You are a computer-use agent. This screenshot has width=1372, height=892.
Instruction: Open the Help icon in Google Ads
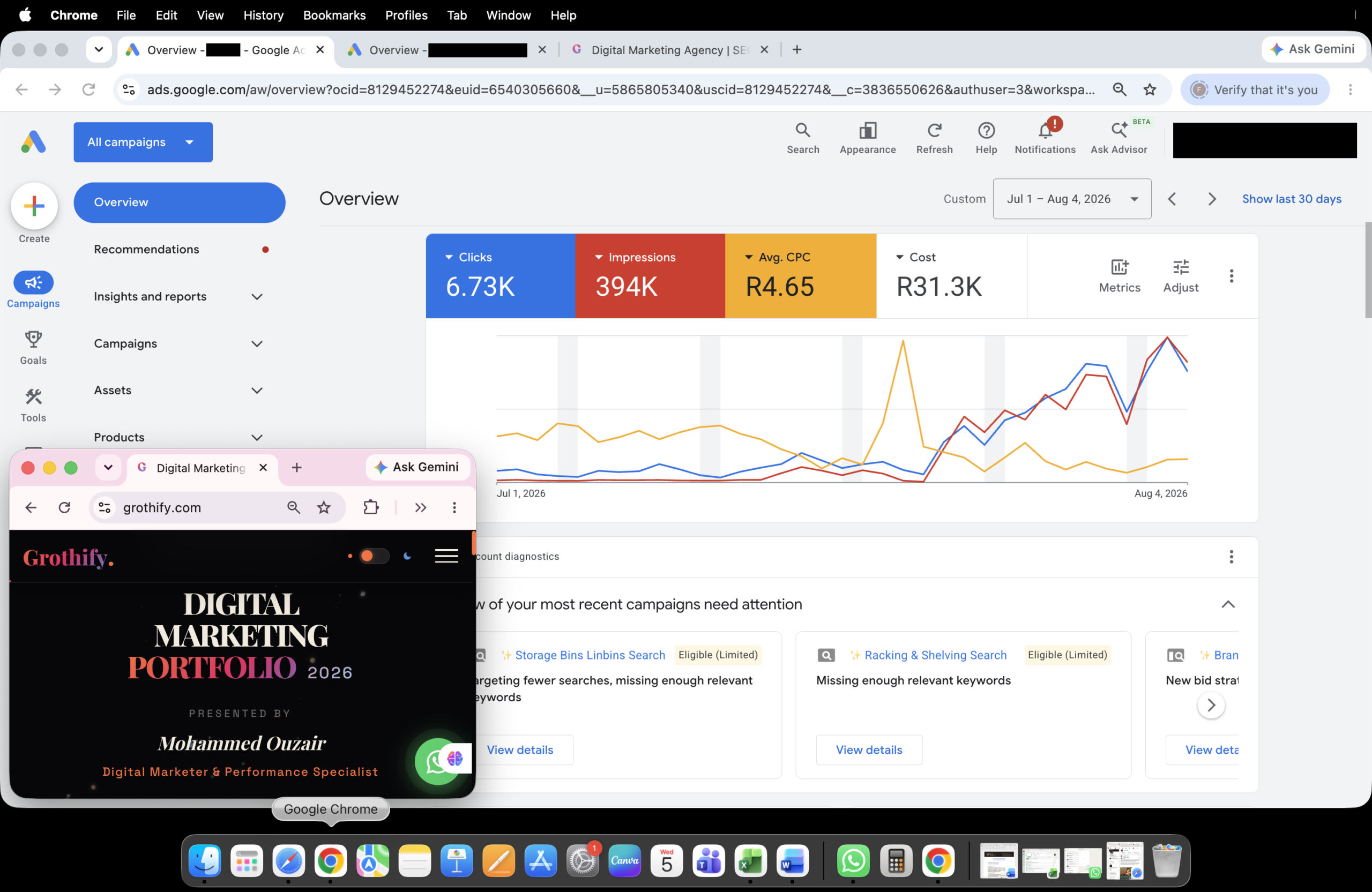point(986,138)
